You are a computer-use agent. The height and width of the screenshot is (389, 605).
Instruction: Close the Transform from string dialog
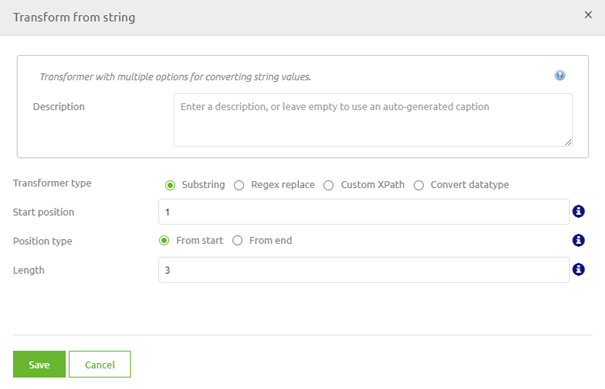pos(588,15)
